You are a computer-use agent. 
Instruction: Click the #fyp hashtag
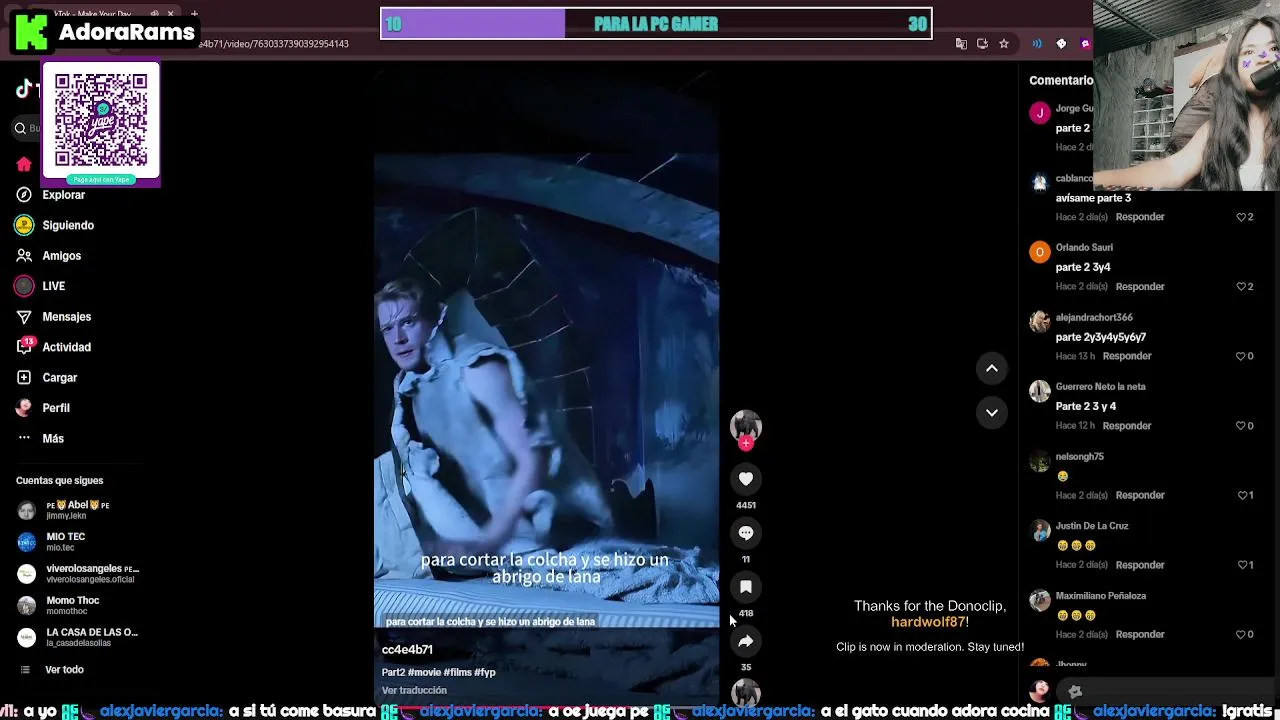[485, 672]
